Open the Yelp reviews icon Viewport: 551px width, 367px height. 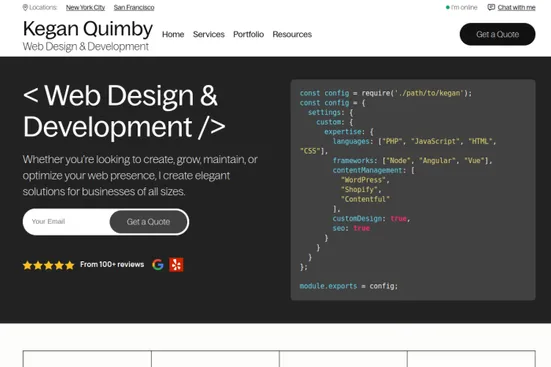pyautogui.click(x=176, y=265)
